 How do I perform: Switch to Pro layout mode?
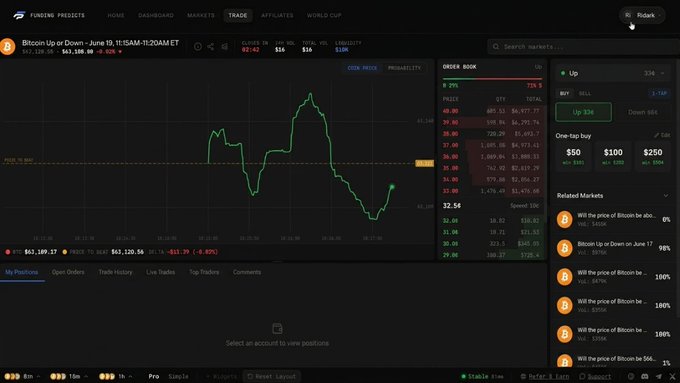tap(154, 376)
